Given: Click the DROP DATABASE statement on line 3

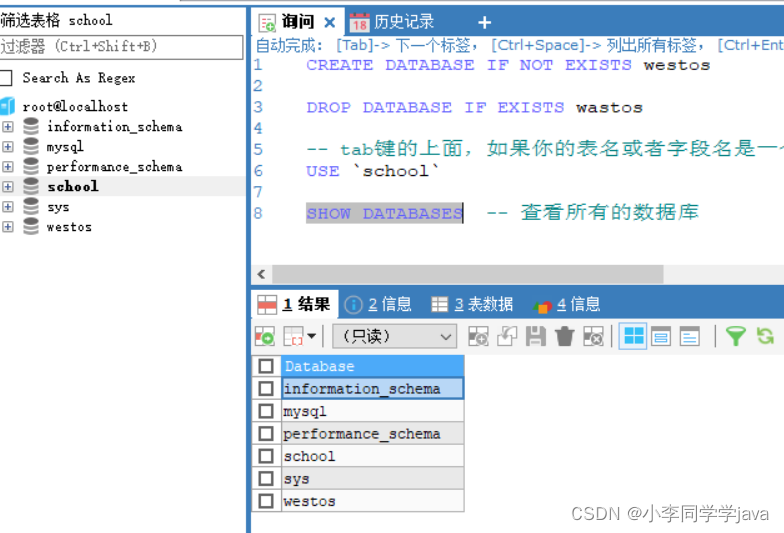Looking at the screenshot, I should pos(474,108).
